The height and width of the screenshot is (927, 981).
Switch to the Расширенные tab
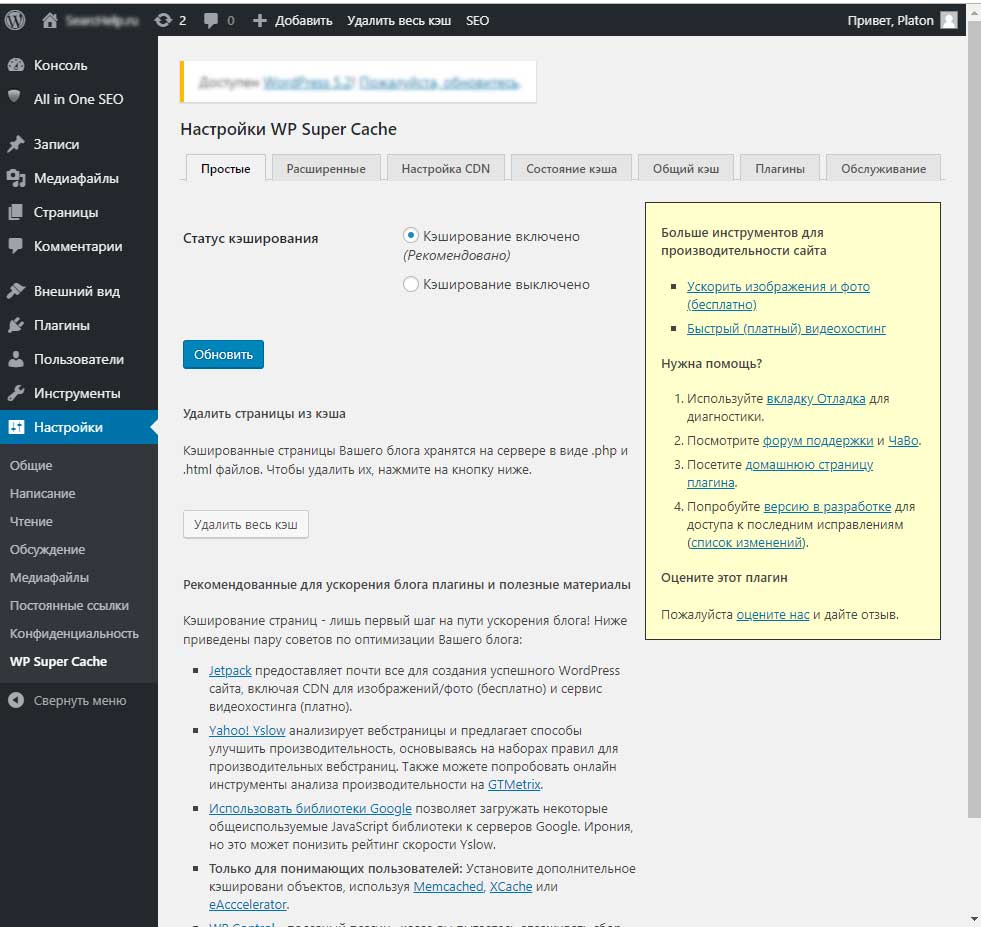point(326,168)
